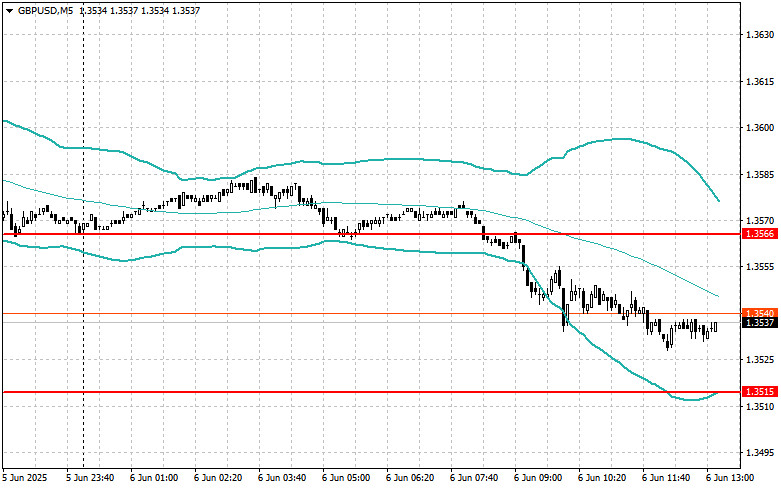Click the 1.3600 price scale value
The image size is (781, 489).
pos(760,128)
